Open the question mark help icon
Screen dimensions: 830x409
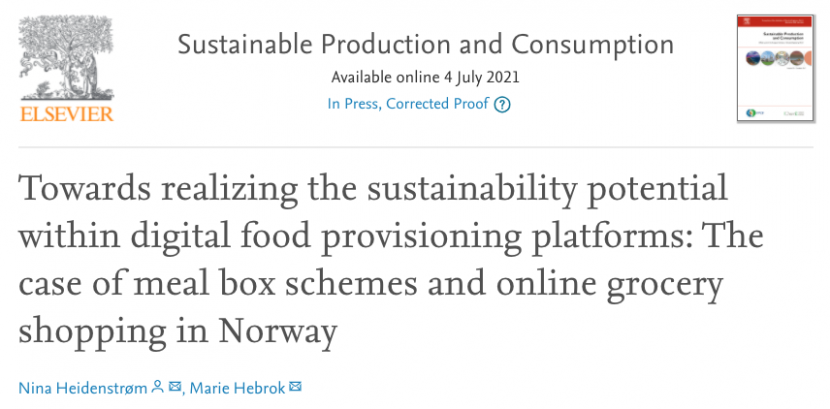pyautogui.click(x=502, y=105)
